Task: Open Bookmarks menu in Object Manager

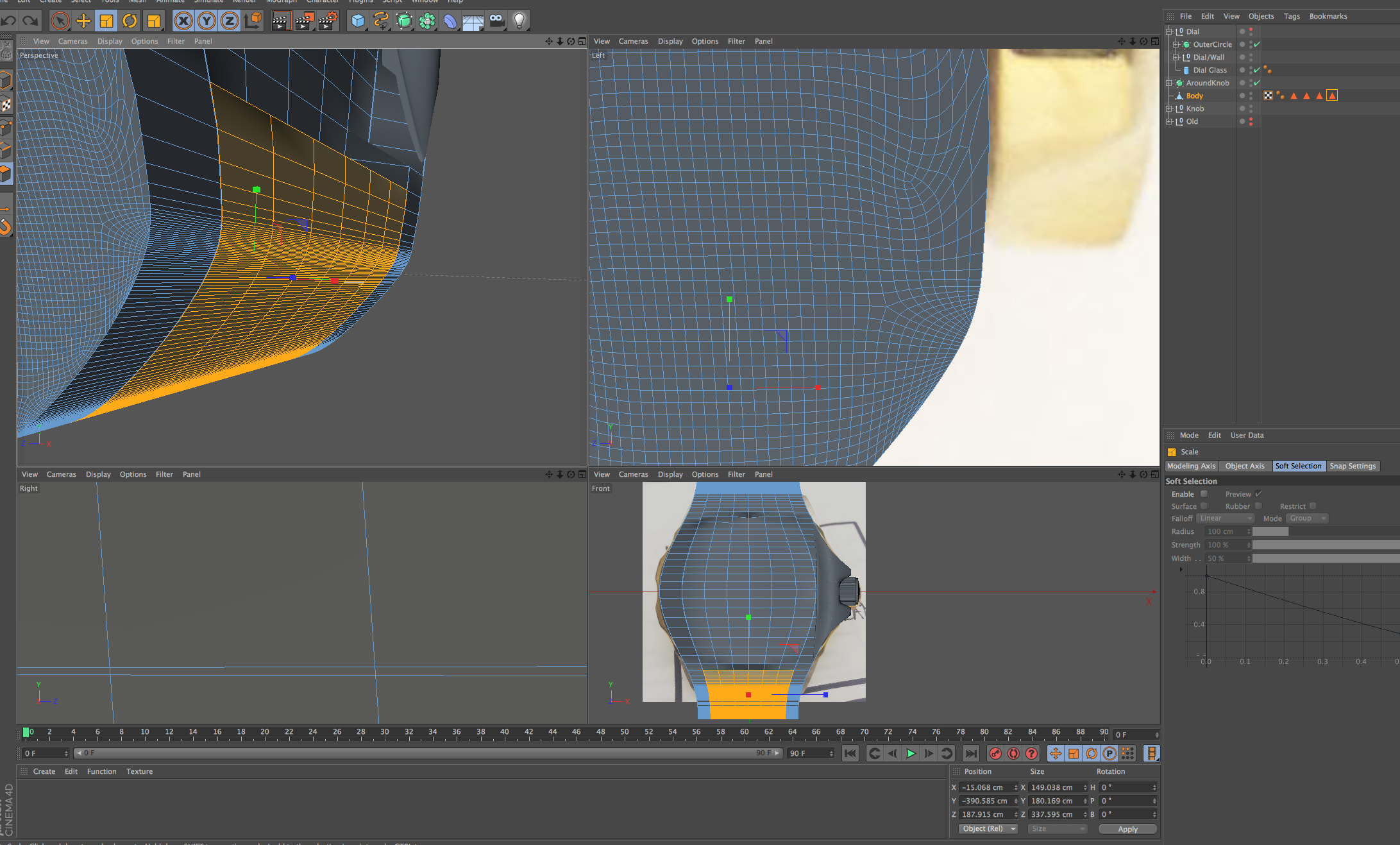Action: point(1328,16)
